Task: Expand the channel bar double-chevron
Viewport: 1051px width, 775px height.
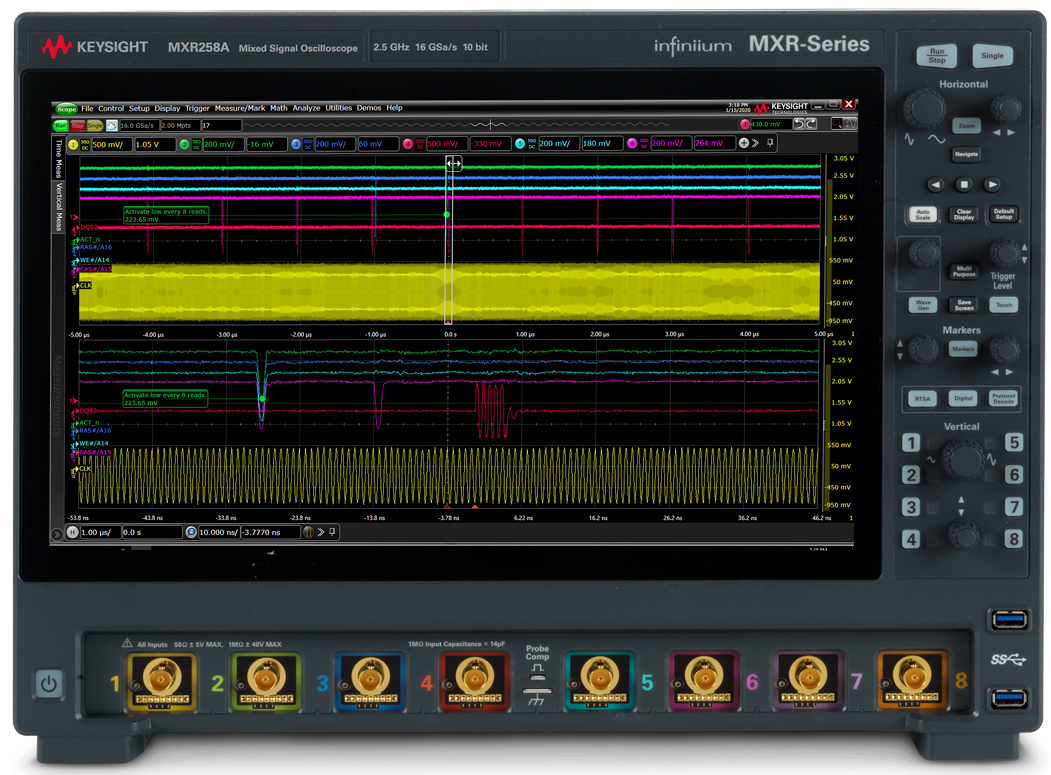Action: pyautogui.click(x=755, y=143)
